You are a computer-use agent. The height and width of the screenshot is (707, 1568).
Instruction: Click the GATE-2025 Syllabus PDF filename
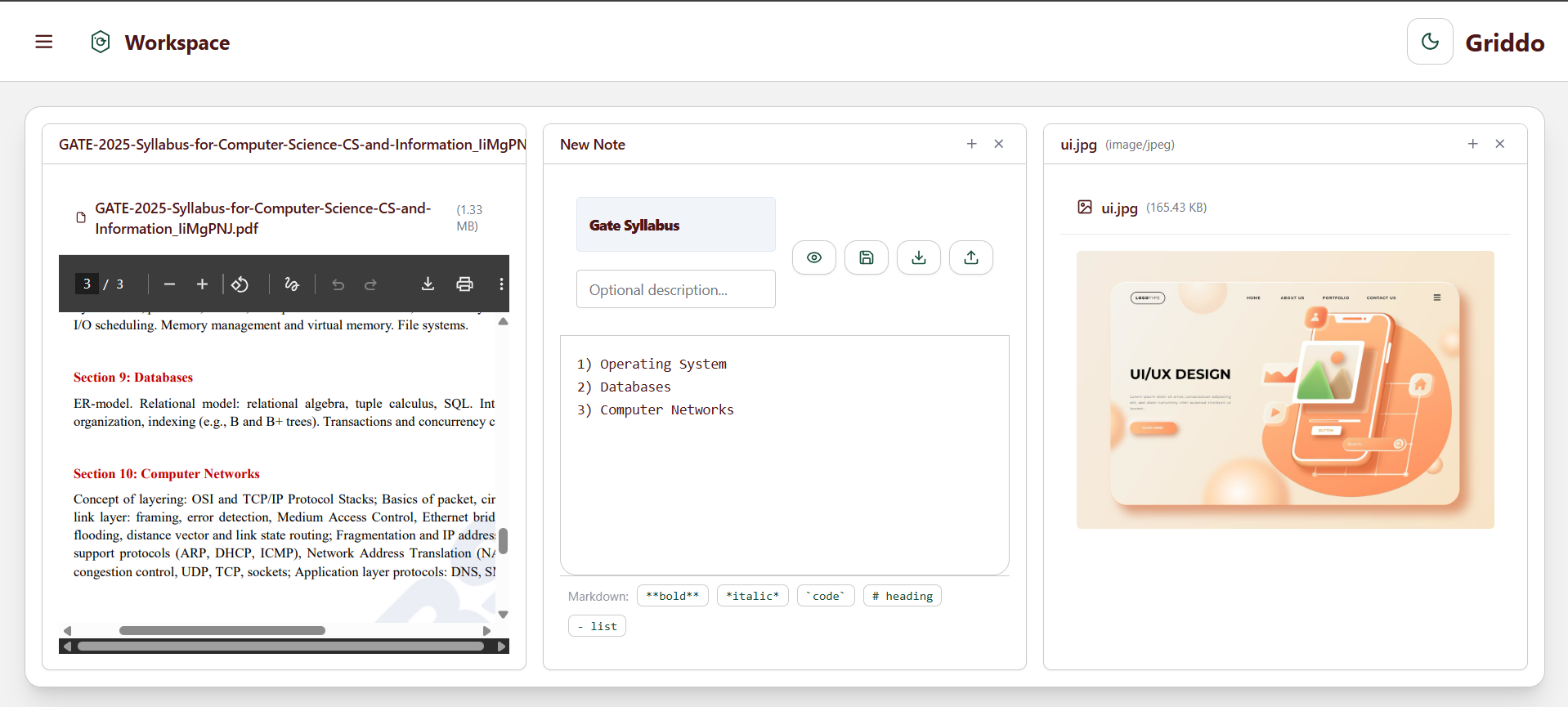[262, 218]
